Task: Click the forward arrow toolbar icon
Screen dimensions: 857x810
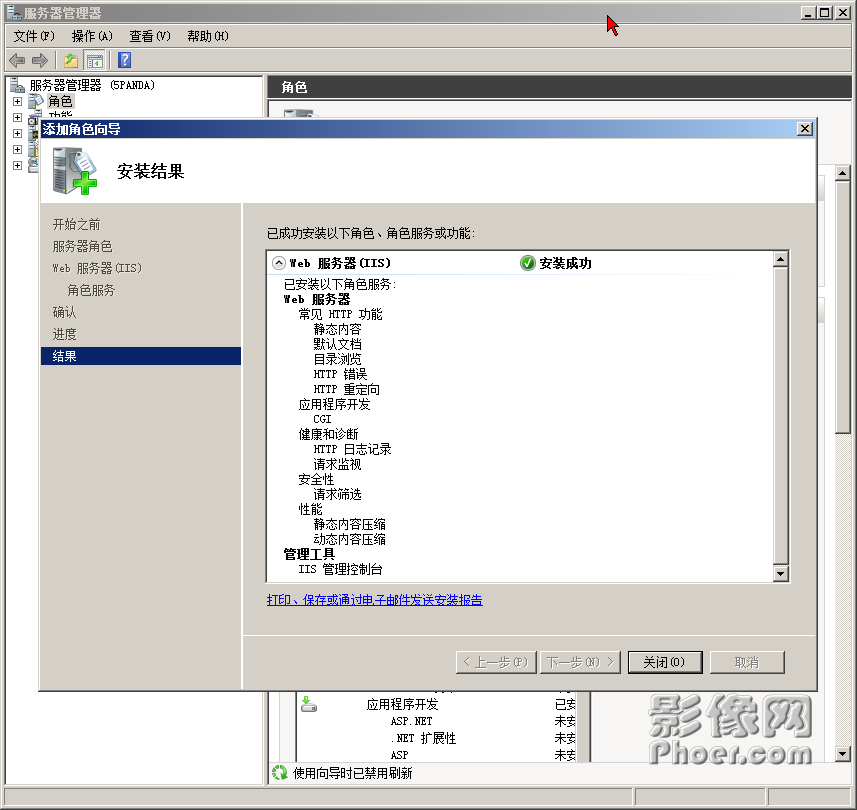Action: click(40, 60)
